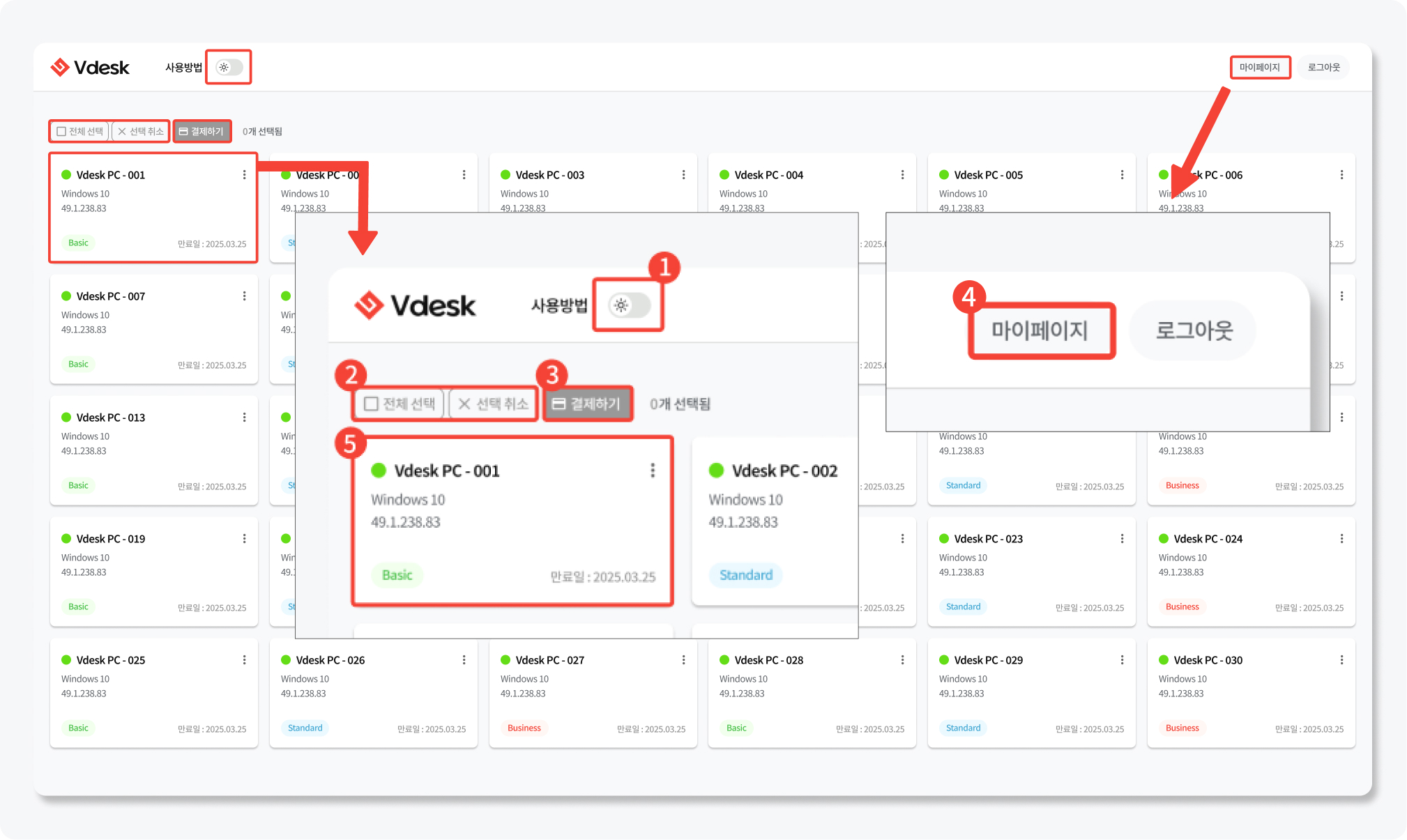Click the green status dot of Vdesk PC - 005
The width and height of the screenshot is (1407, 840).
[944, 175]
